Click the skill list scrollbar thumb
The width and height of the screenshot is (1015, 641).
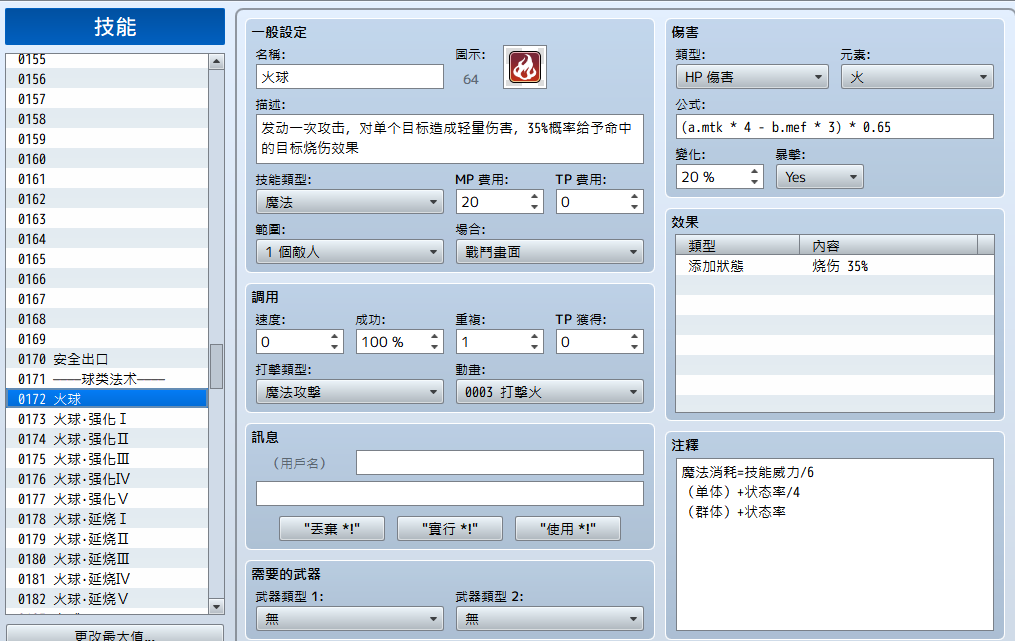pyautogui.click(x=217, y=366)
